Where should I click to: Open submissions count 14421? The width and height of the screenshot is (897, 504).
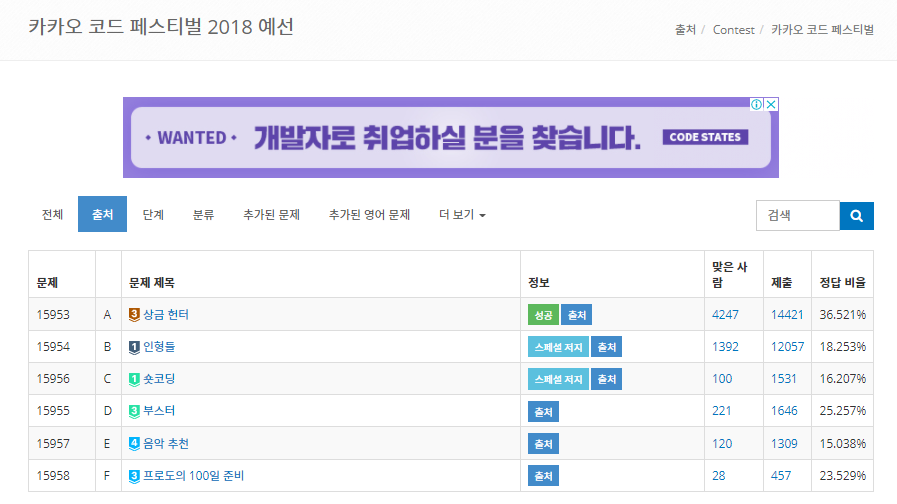tap(787, 315)
